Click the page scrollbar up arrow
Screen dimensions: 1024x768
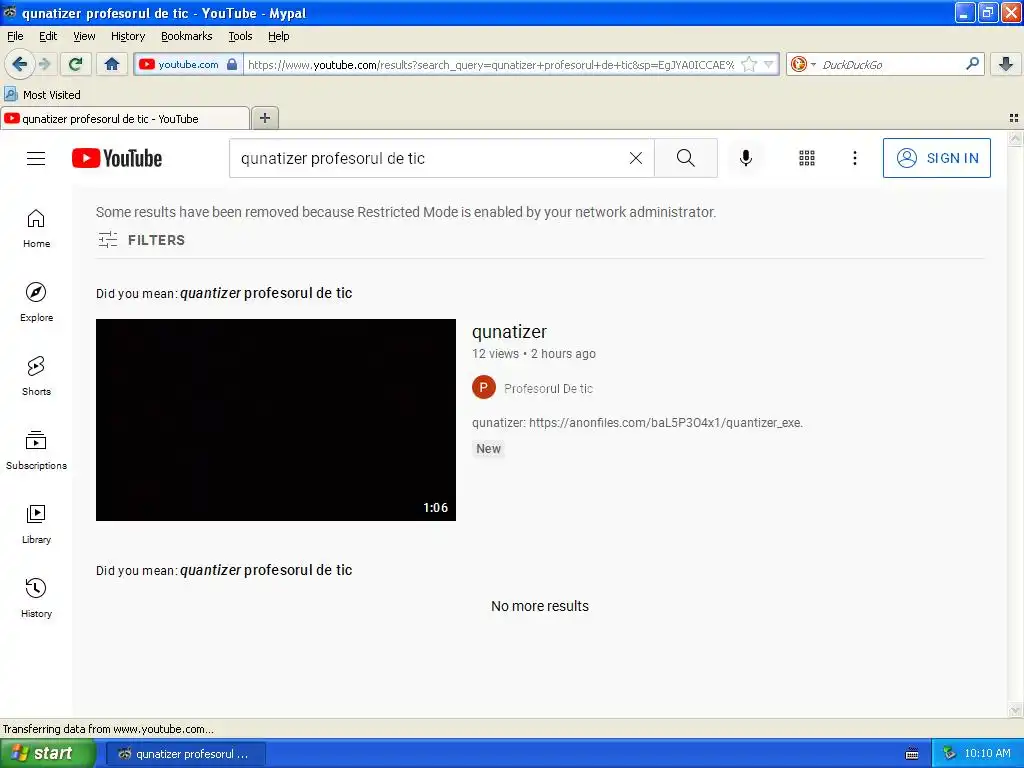pos(1015,138)
